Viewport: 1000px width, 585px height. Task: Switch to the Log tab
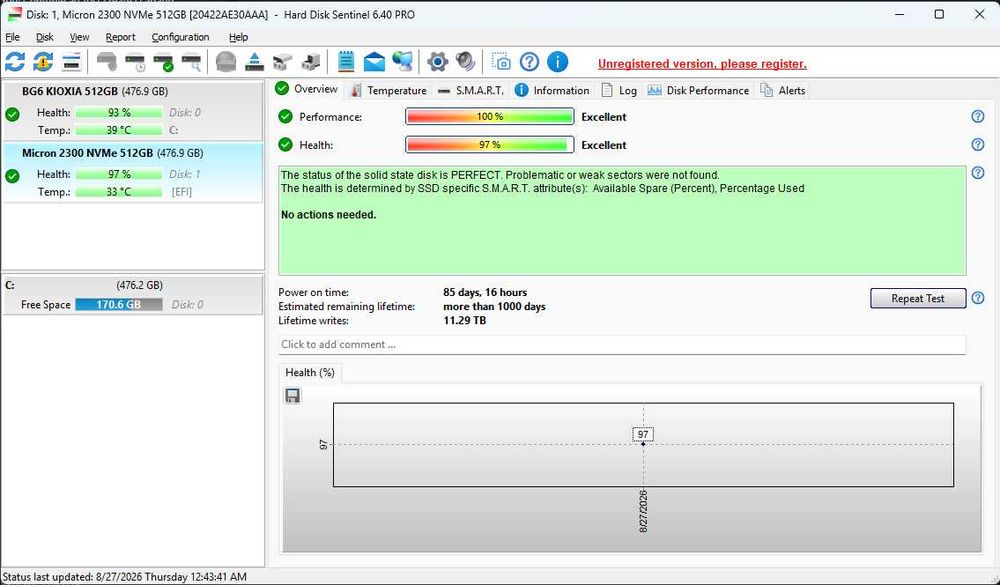(619, 91)
